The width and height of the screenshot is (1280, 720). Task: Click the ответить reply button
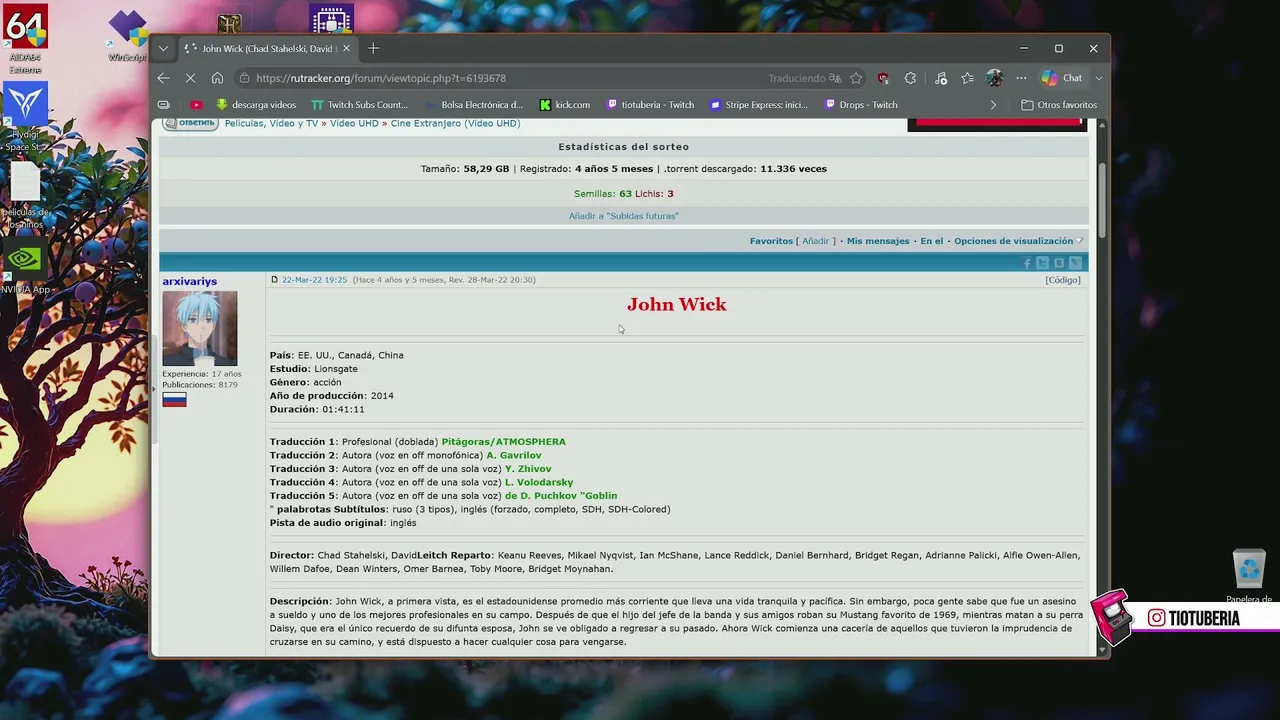pos(190,123)
